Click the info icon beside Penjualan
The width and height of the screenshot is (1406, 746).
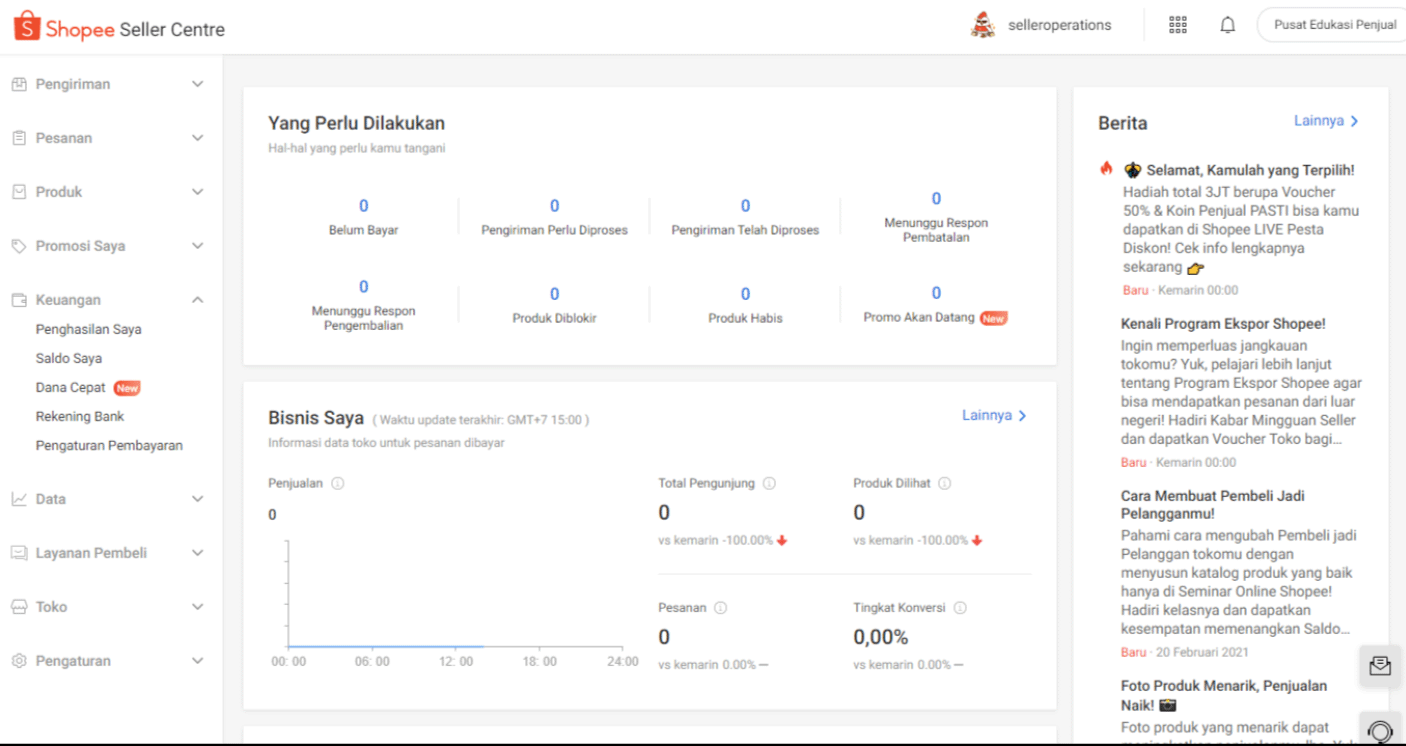pyautogui.click(x=338, y=484)
